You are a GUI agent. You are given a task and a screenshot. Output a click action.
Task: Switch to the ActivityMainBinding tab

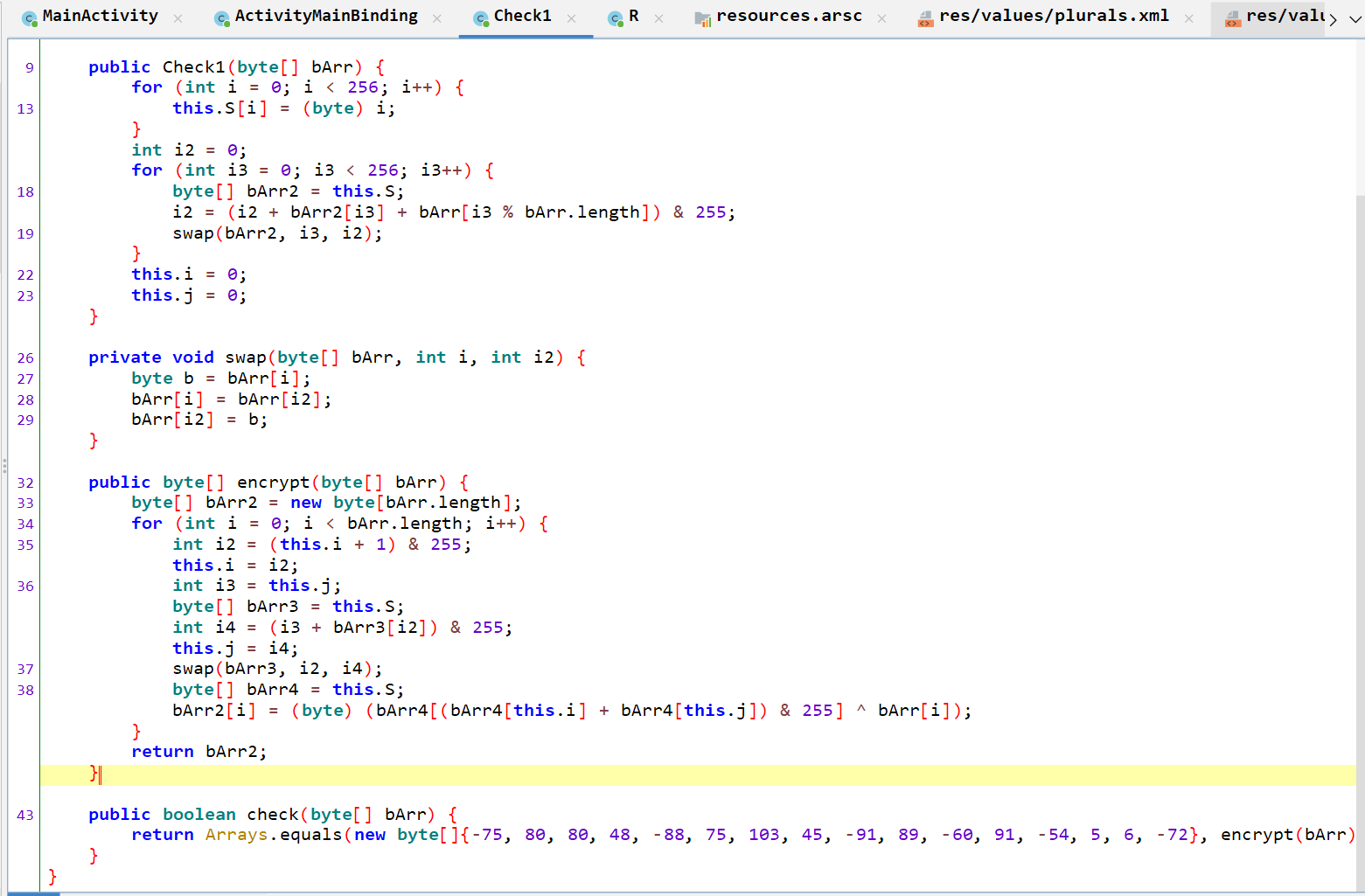(325, 17)
